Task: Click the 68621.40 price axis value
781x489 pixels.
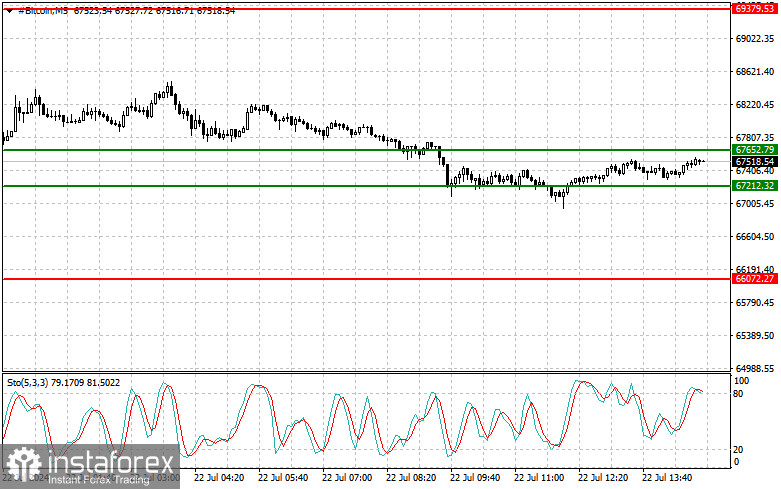Action: [x=755, y=71]
